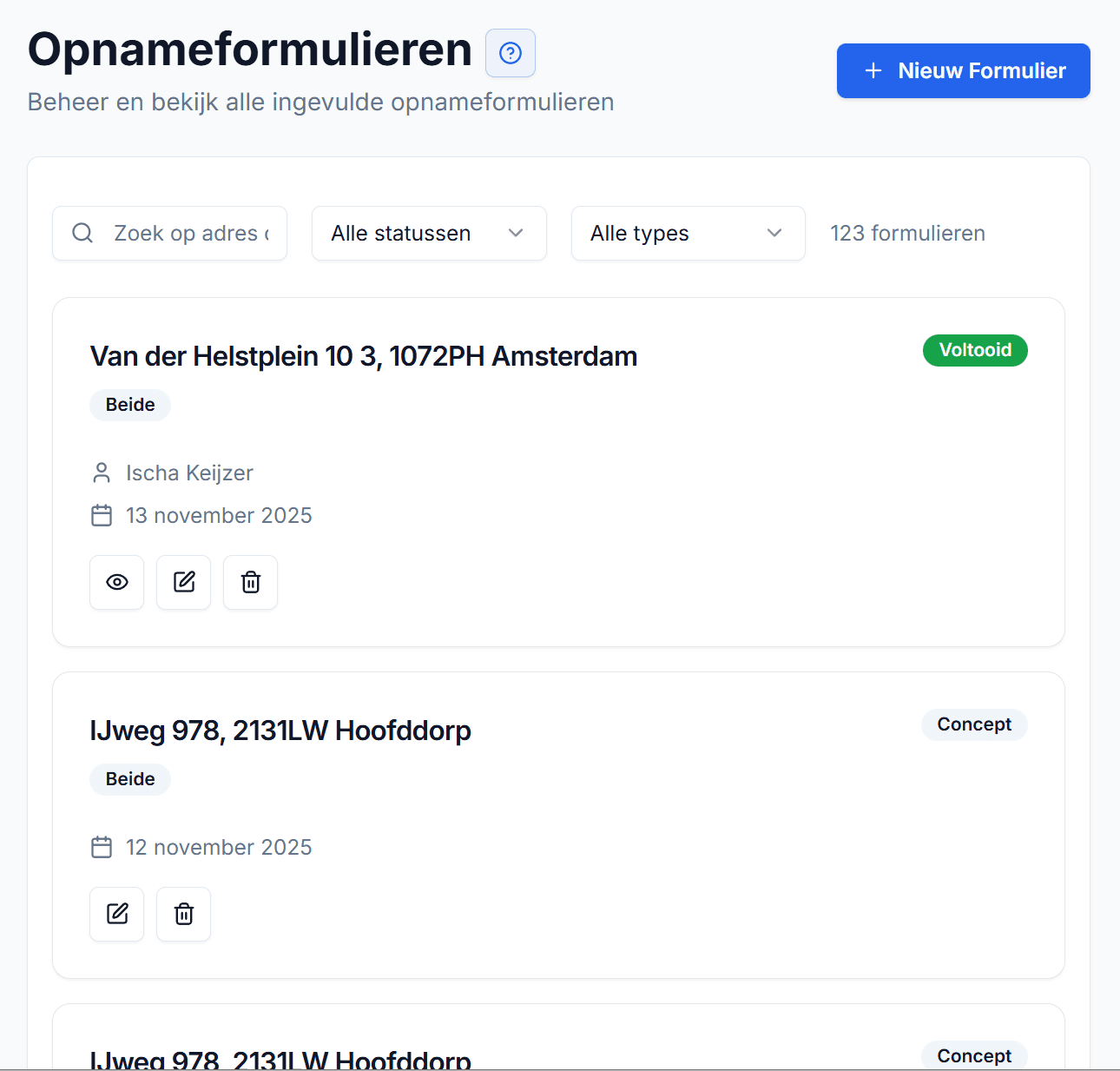Screen dimensions: 1120x1071
Task: Click the calendar icon beside 13 november 2025
Action: click(102, 515)
